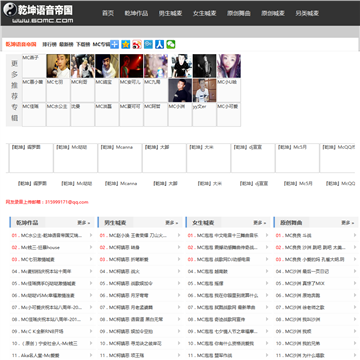Open the 【乾坤】dj宣宣 carousel image box
This screenshot has height=360, width=360.
coord(253,158)
